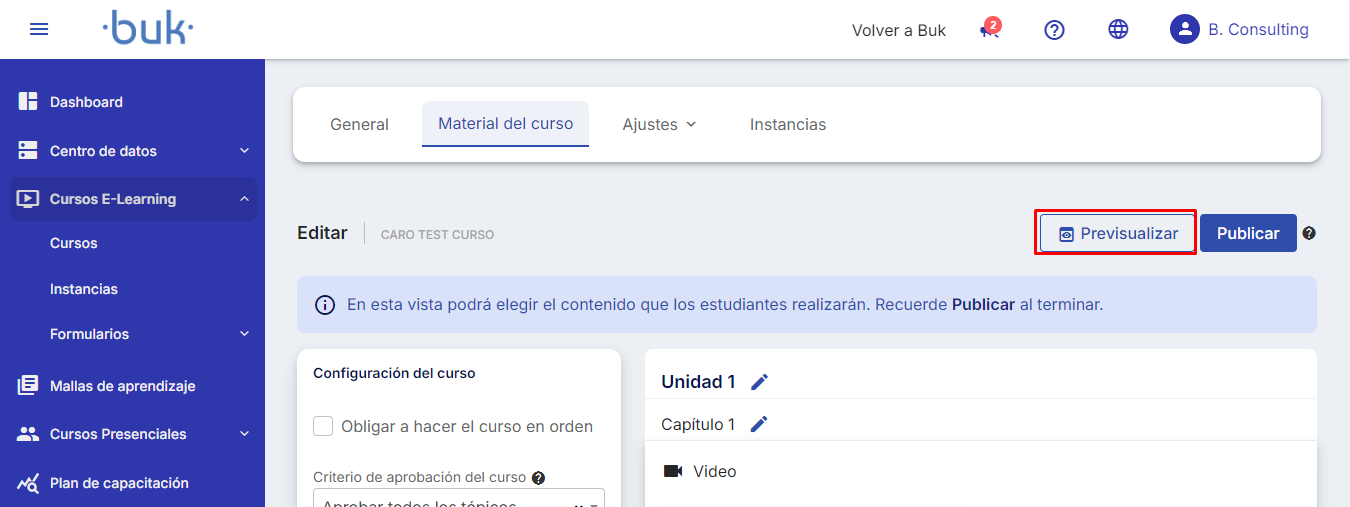Click the info icon in the blue banner
This screenshot has width=1350, height=507.
(x=325, y=305)
